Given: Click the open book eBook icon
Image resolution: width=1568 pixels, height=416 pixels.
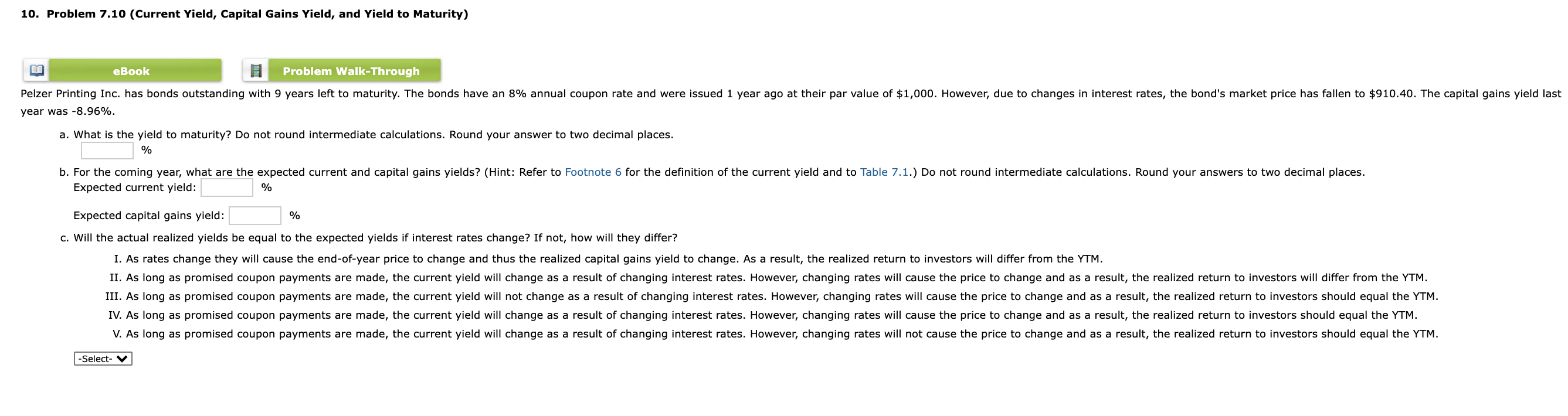Looking at the screenshot, I should tap(36, 70).
